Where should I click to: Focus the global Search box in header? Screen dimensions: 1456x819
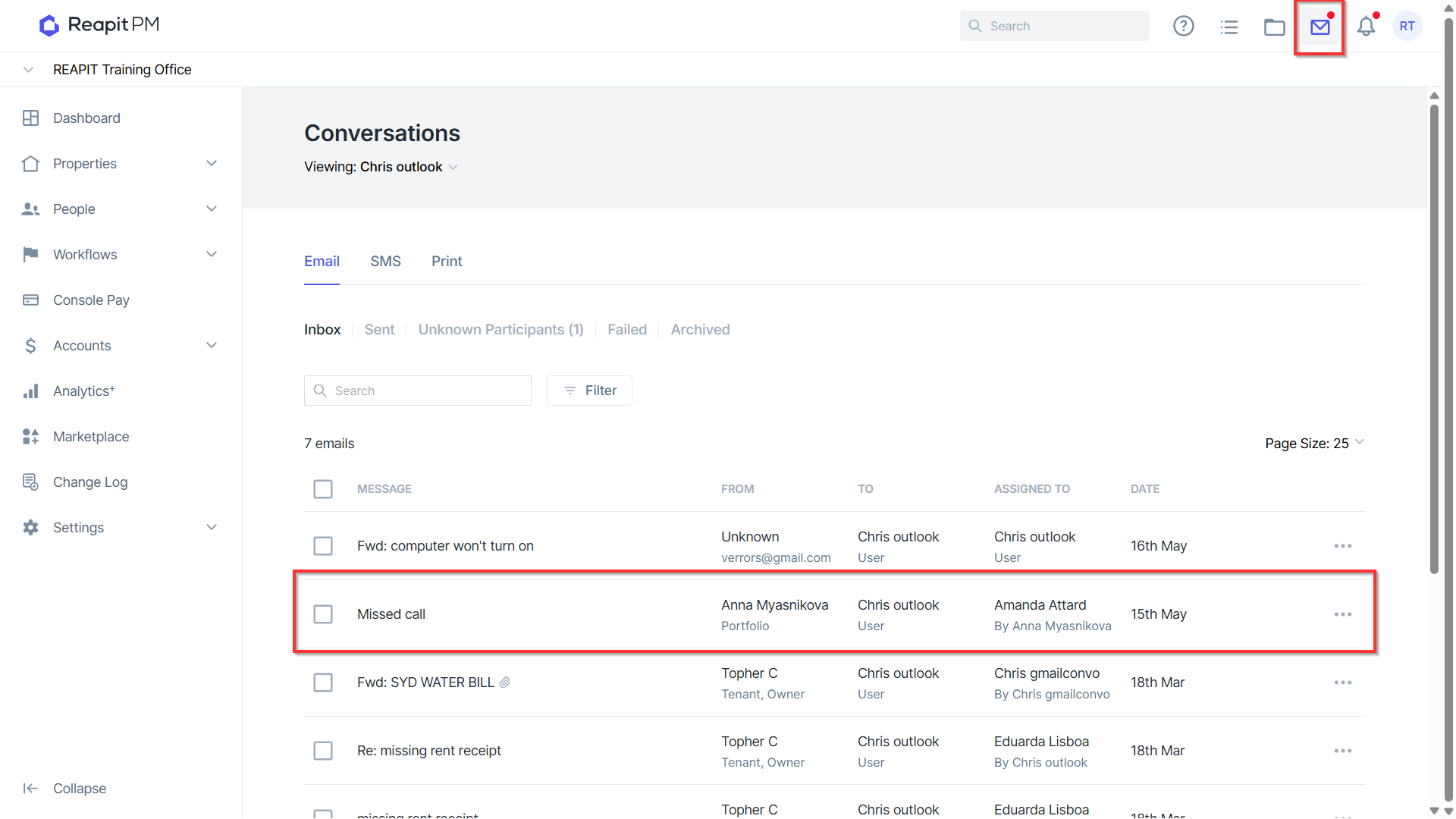[x=1054, y=26]
